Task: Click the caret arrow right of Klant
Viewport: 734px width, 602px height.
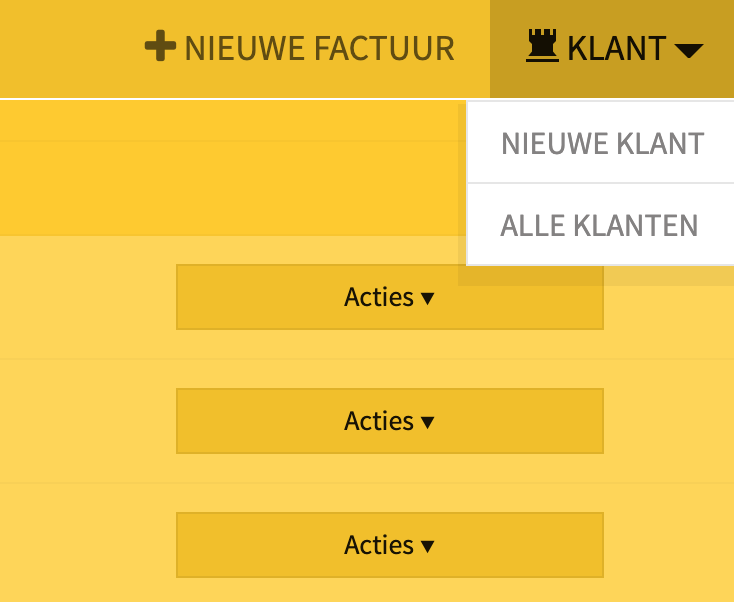Action: [689, 50]
